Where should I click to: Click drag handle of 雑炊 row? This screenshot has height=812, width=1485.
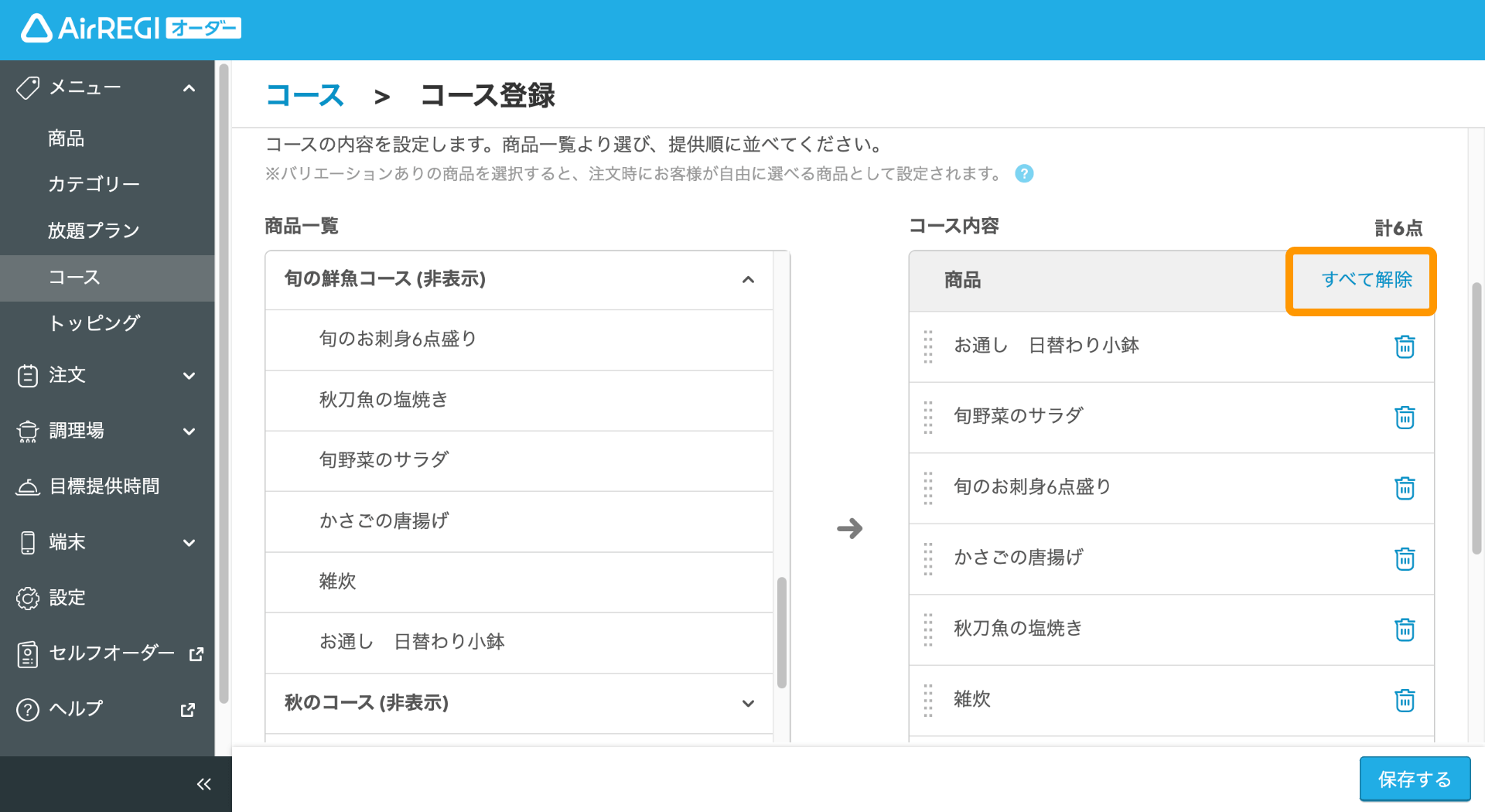point(928,700)
